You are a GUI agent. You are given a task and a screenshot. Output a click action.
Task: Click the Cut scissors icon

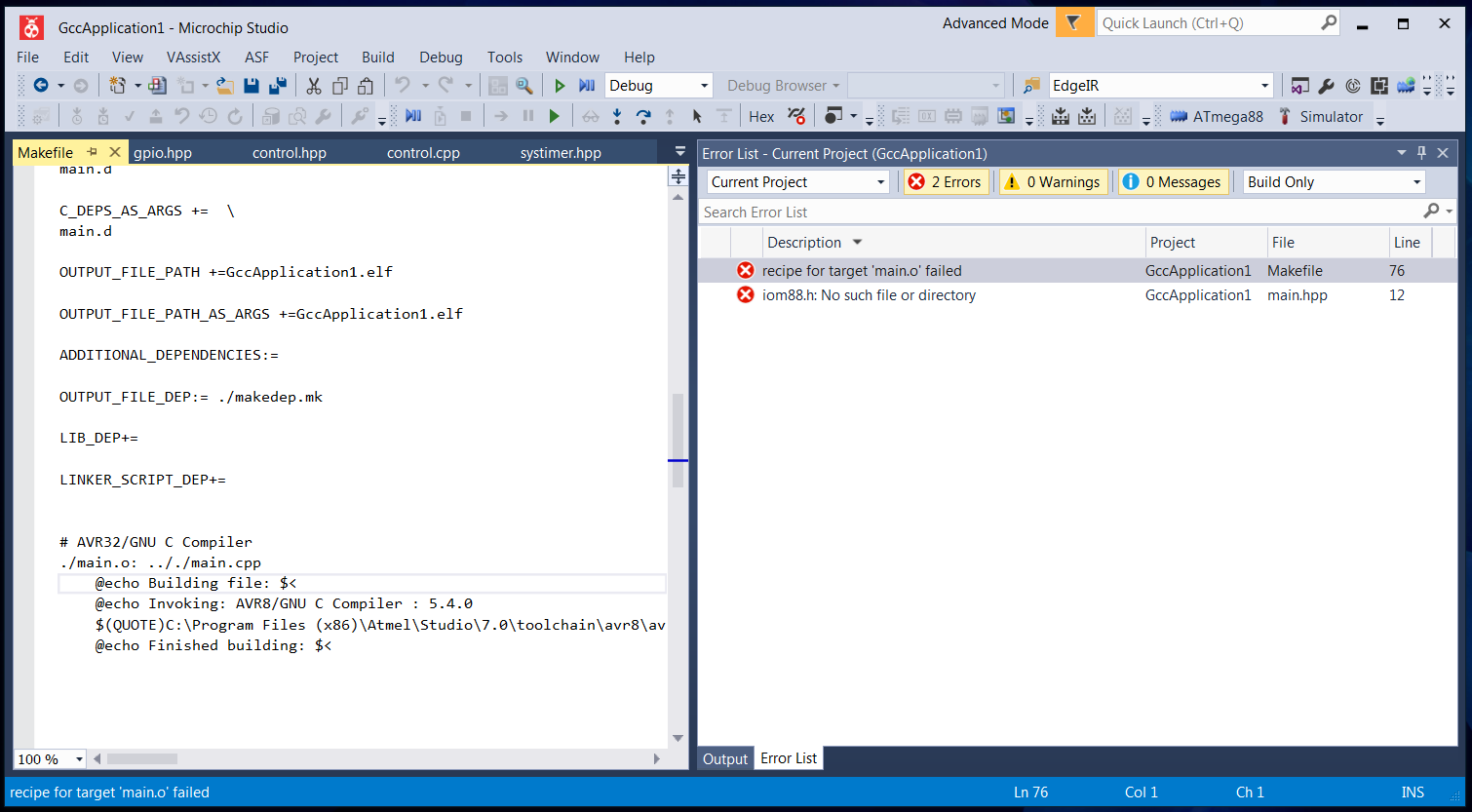(x=314, y=86)
